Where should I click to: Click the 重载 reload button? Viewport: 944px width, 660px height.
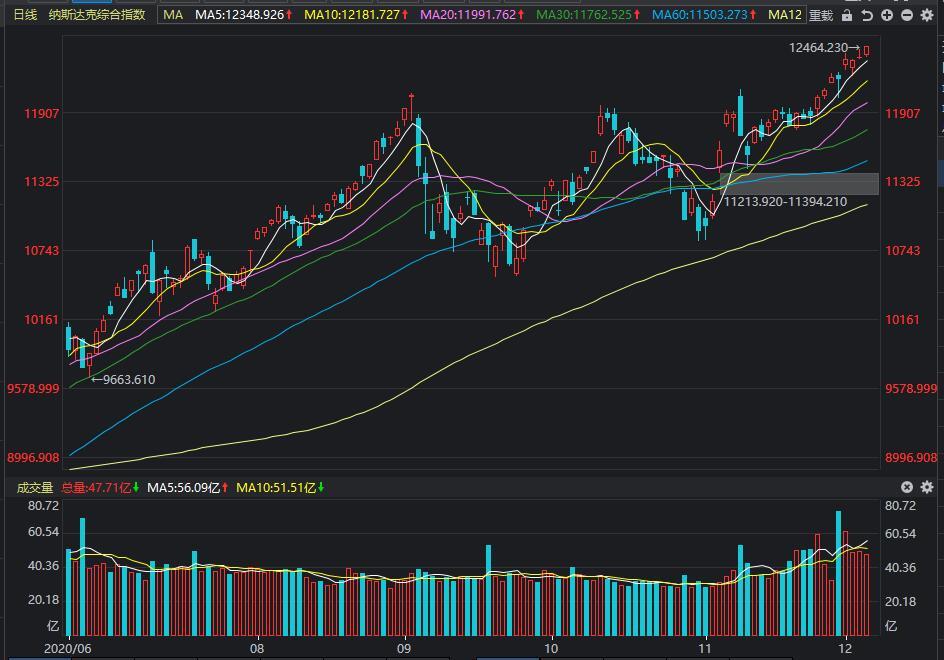(x=821, y=15)
